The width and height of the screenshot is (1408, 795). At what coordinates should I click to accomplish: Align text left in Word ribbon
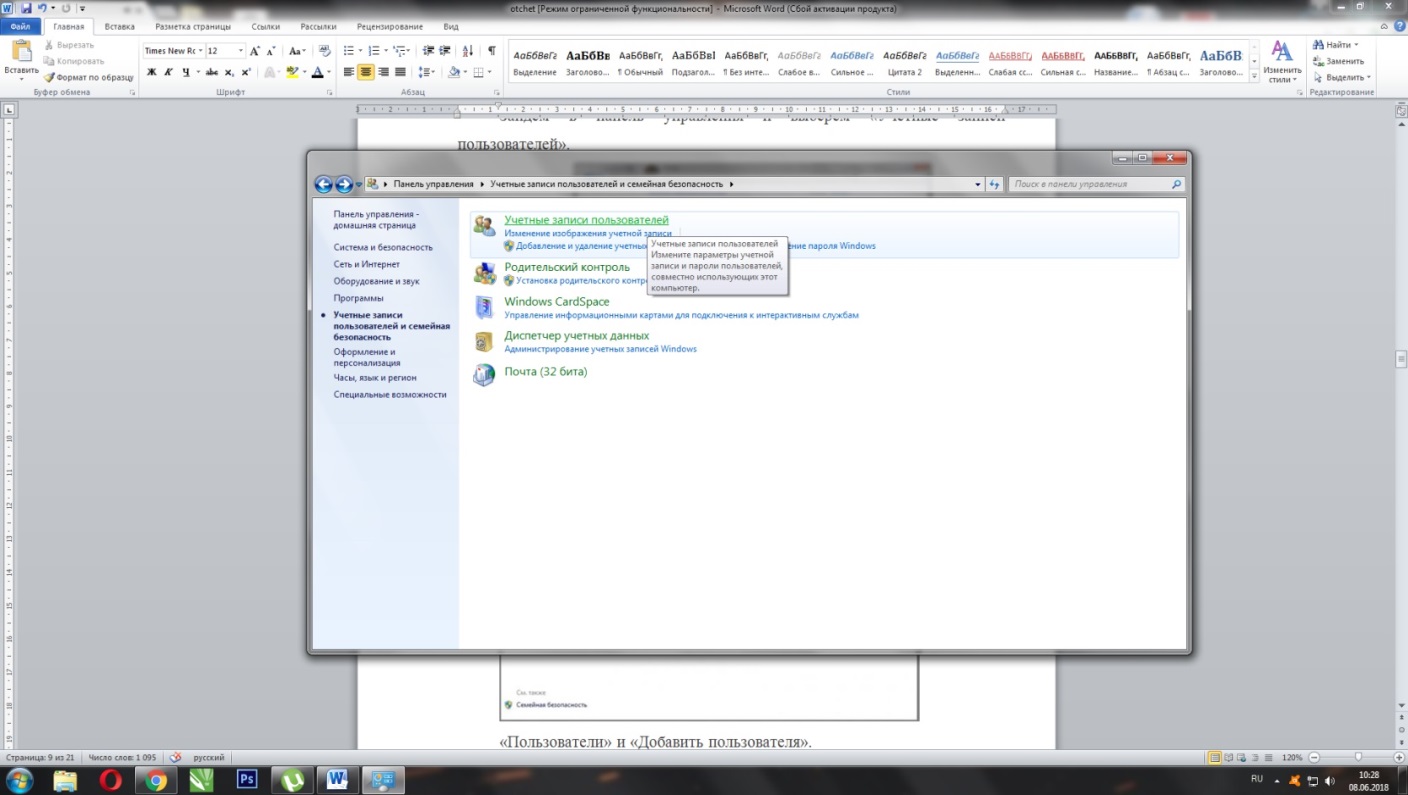click(349, 72)
